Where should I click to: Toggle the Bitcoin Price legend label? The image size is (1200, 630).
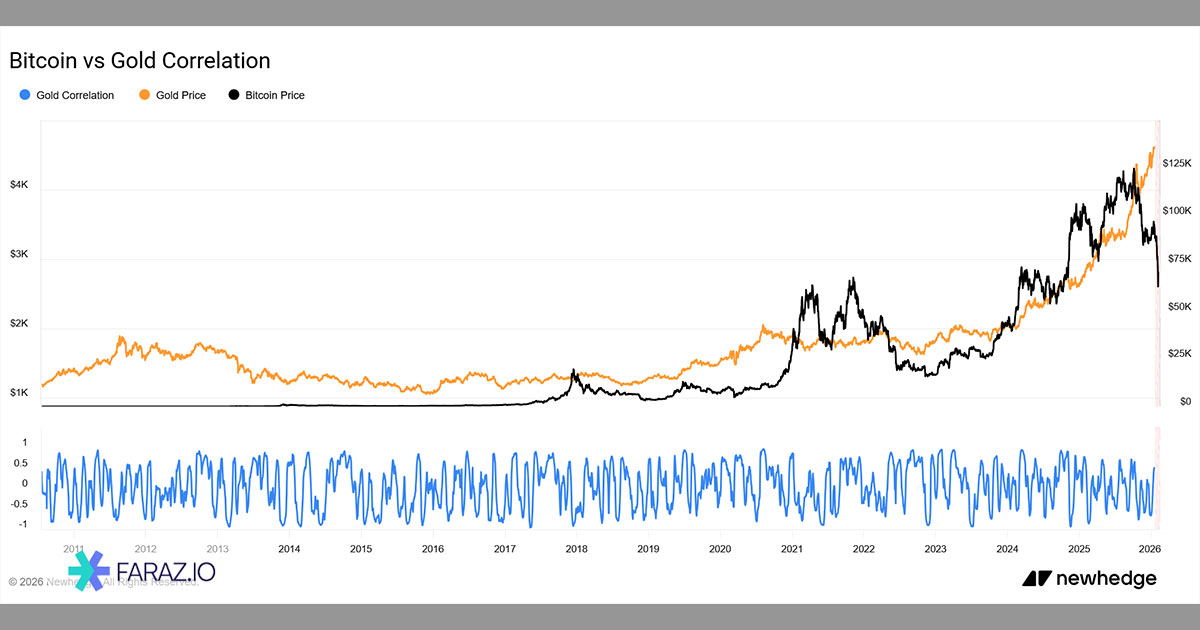point(275,95)
